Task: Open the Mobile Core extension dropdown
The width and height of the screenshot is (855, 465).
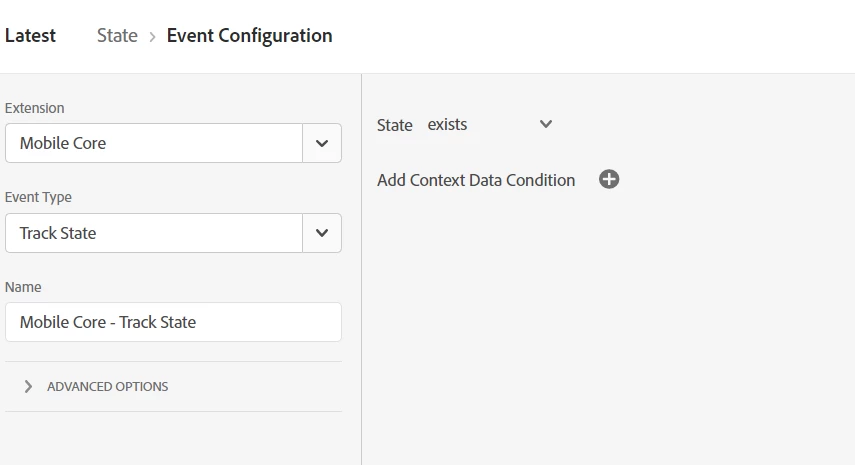Action: click(155, 143)
